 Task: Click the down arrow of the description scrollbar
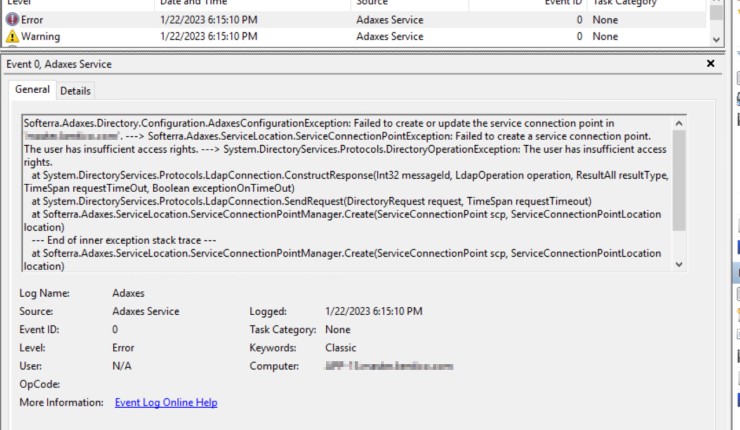coord(680,264)
